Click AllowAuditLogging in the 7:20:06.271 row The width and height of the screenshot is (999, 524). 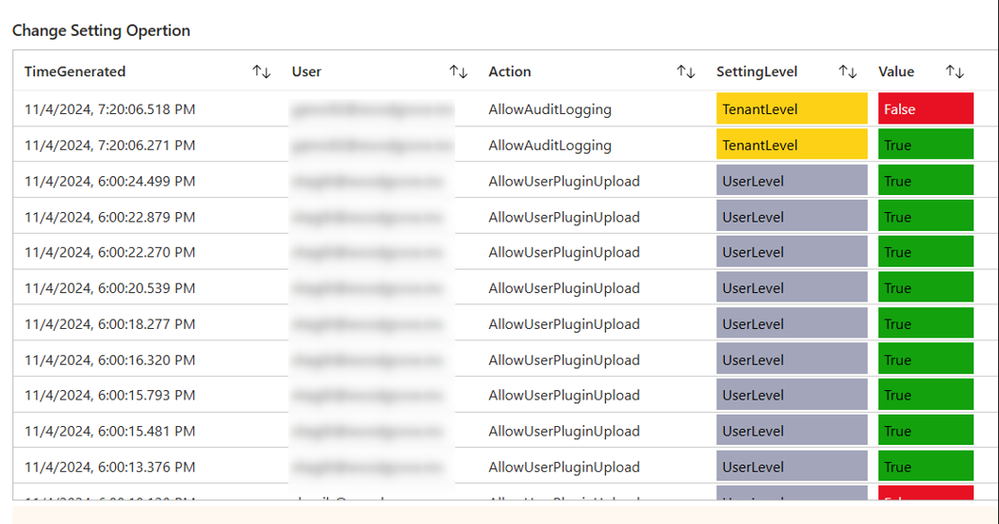(x=550, y=146)
